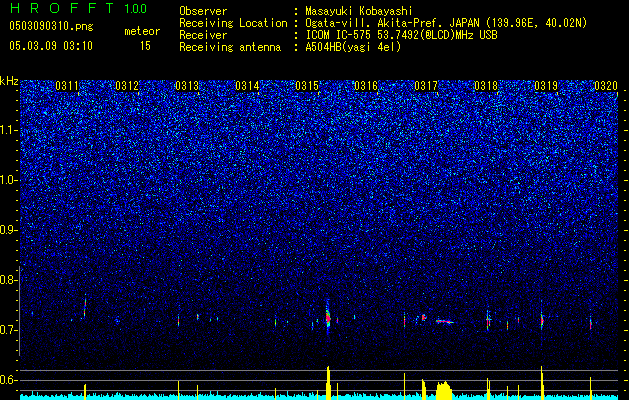Click the meteor count value 15
629x400 pixels.
click(x=145, y=46)
